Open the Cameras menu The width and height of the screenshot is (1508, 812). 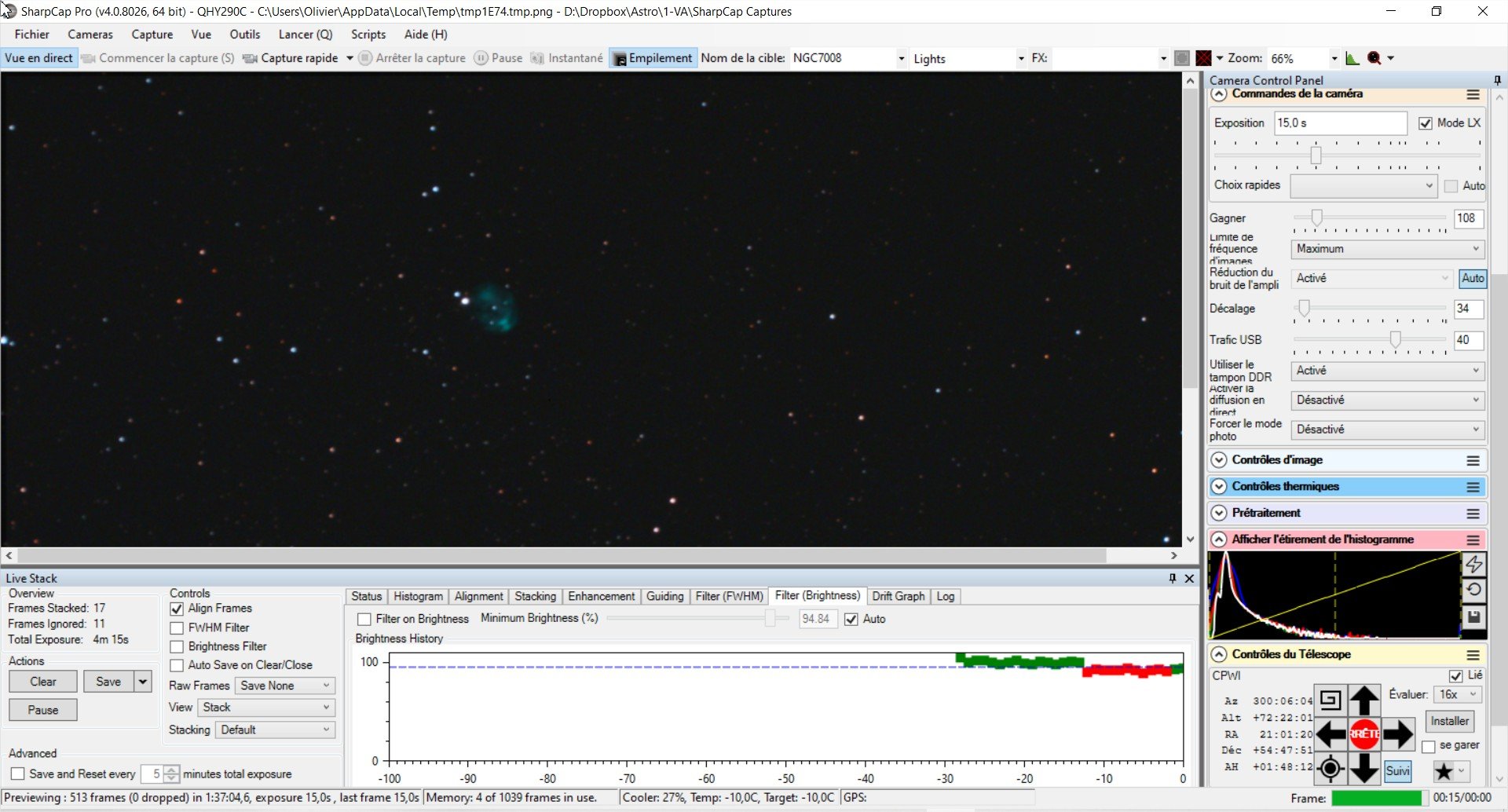(x=90, y=35)
